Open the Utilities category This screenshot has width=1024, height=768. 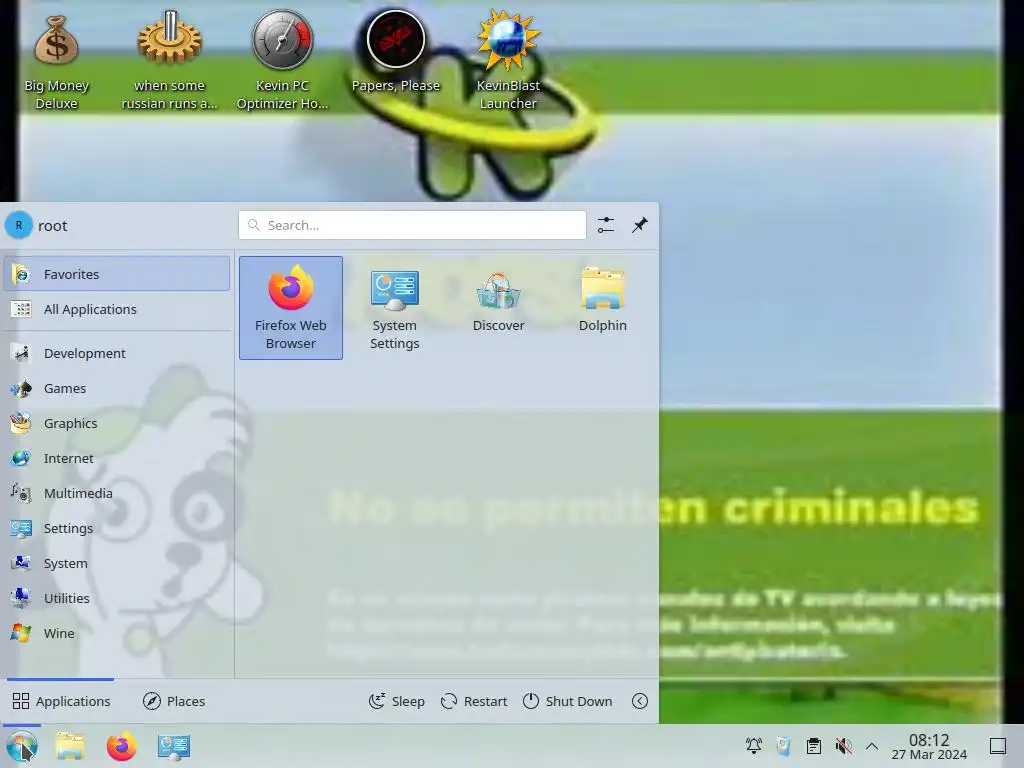tap(117, 598)
